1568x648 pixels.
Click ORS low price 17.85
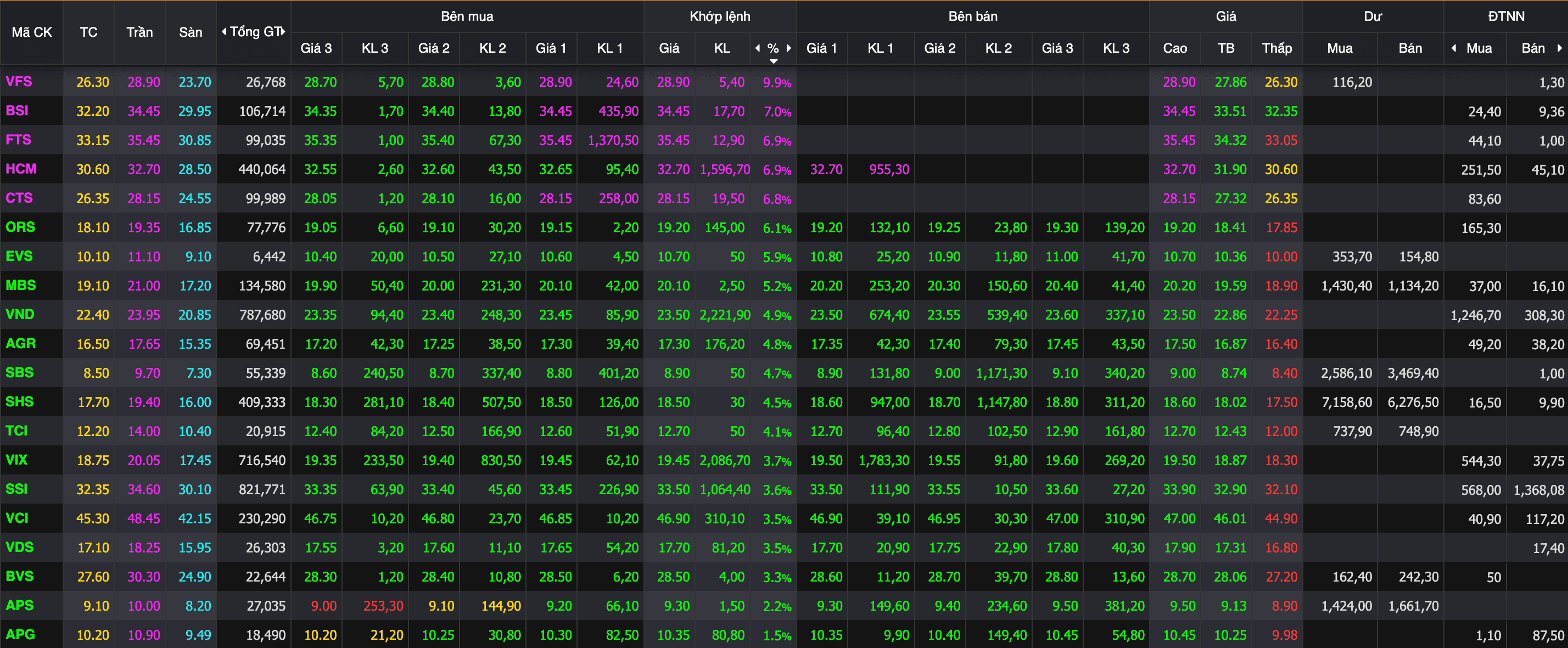pos(1281,228)
